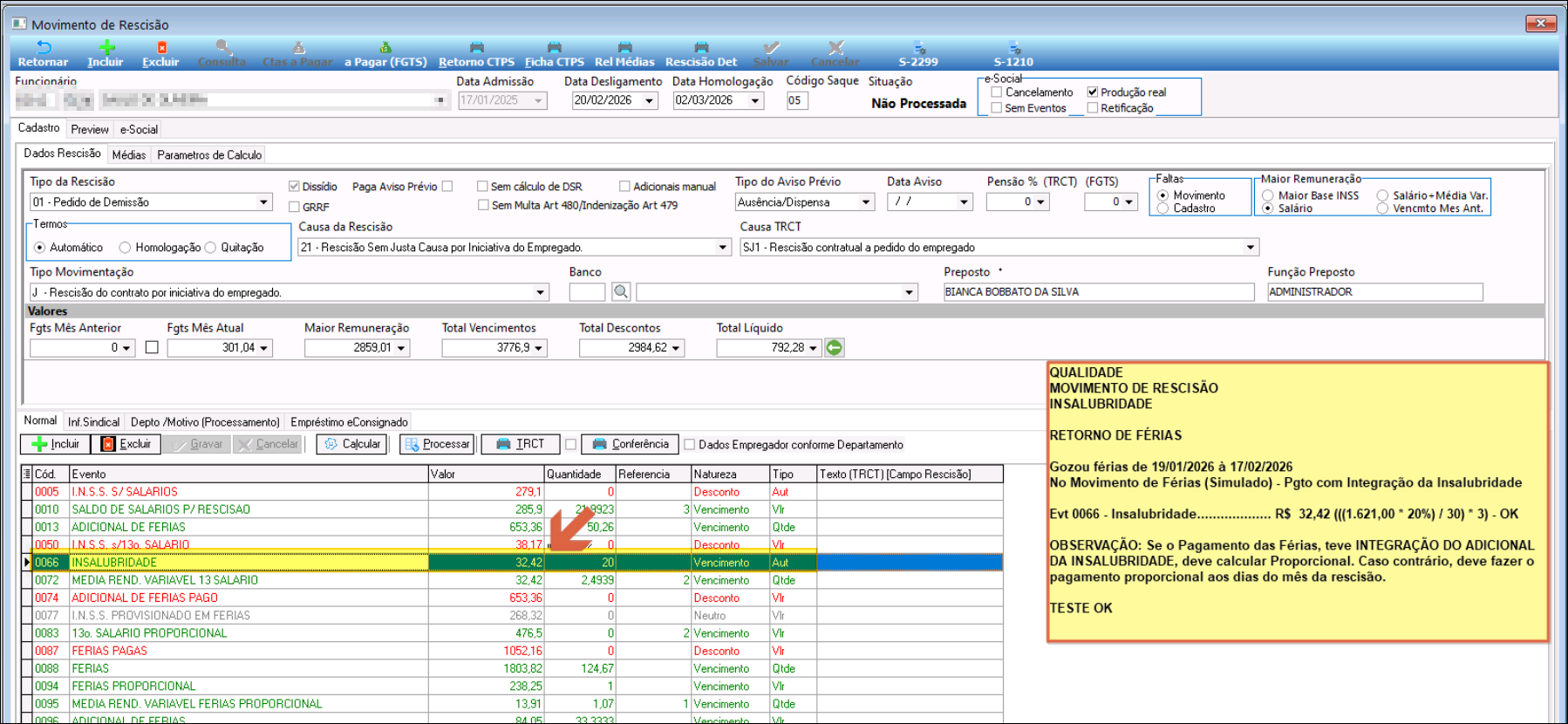Open the Retorno CTPS report icon
Viewport: 1568px width, 724px height.
click(x=476, y=48)
